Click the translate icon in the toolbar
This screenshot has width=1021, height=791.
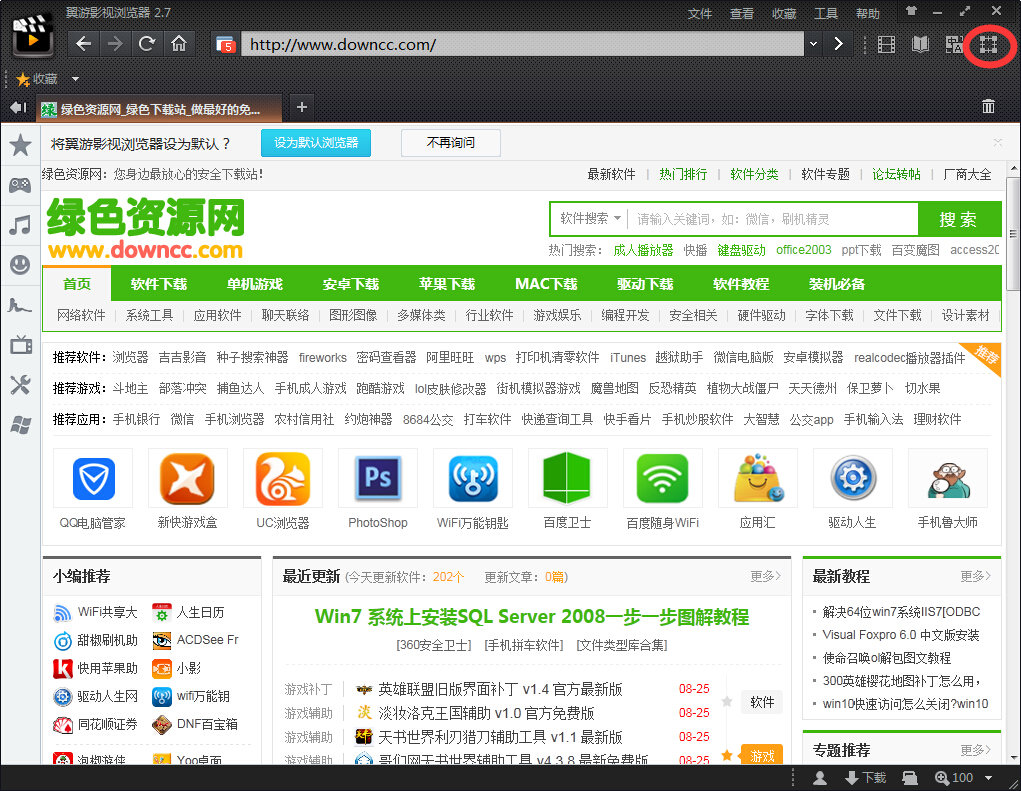pyautogui.click(x=954, y=44)
